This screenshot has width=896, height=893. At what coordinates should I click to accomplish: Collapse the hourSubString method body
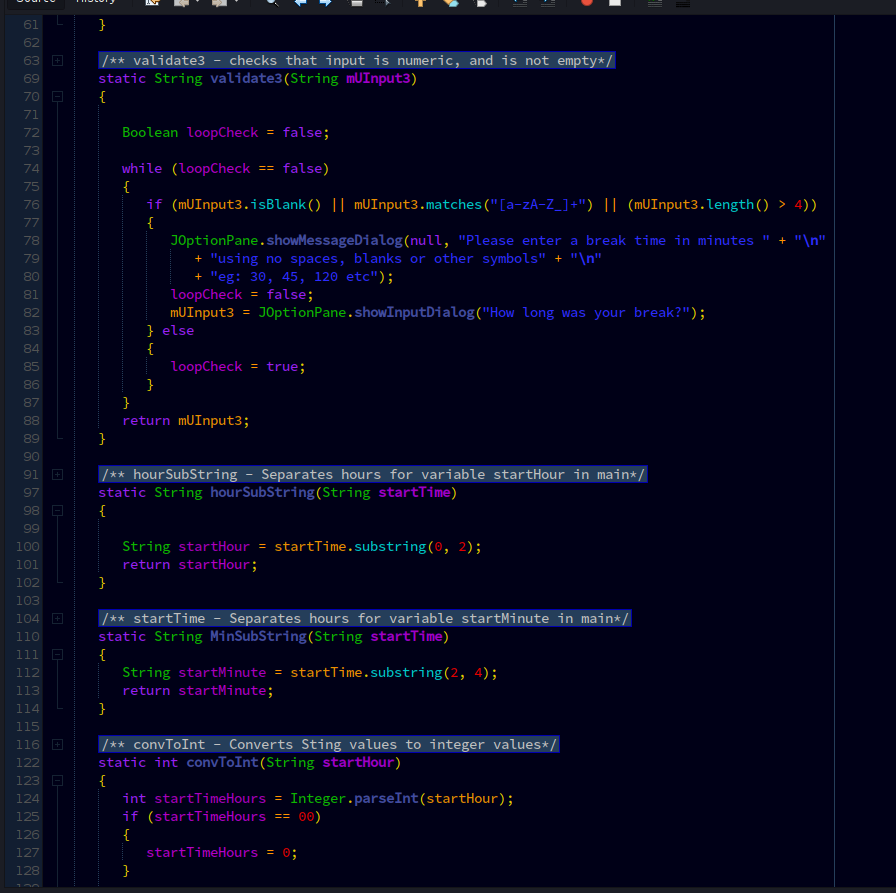click(x=57, y=511)
